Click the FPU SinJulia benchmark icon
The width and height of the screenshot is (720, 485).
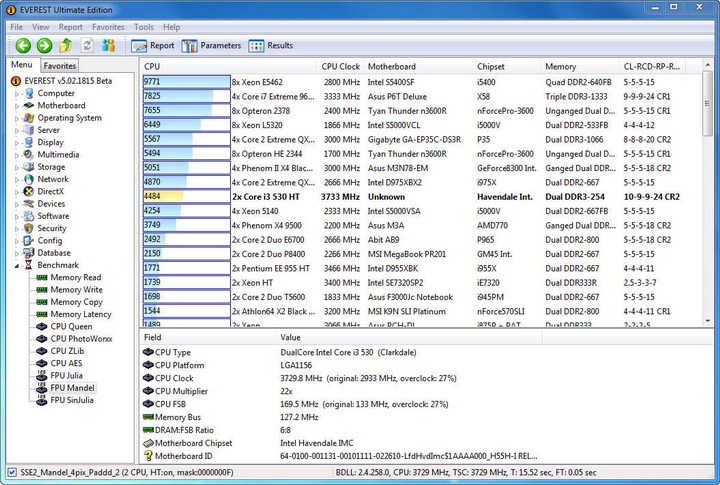pyautogui.click(x=42, y=400)
